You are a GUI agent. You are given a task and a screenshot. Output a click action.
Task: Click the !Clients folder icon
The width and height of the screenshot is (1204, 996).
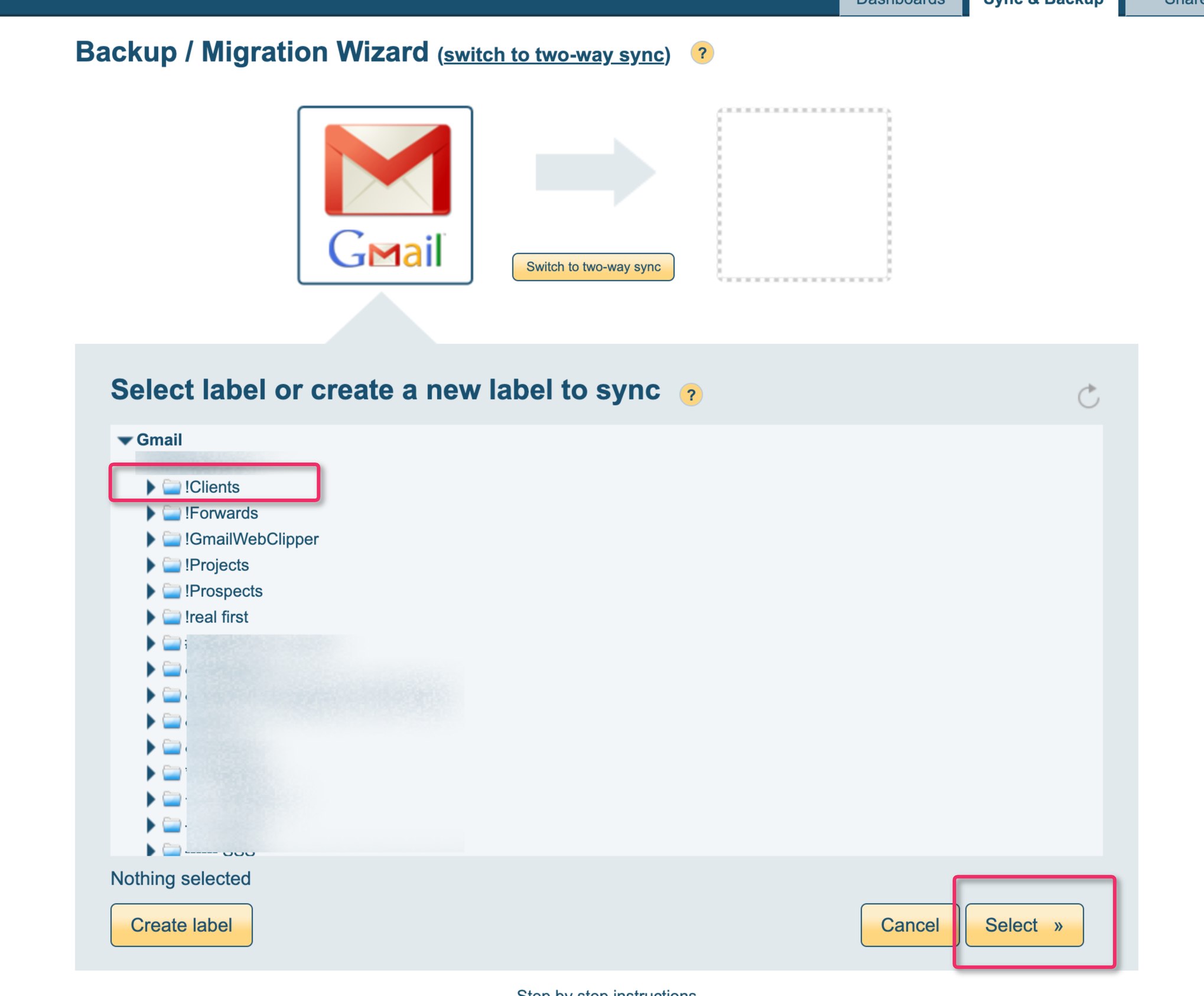(171, 487)
